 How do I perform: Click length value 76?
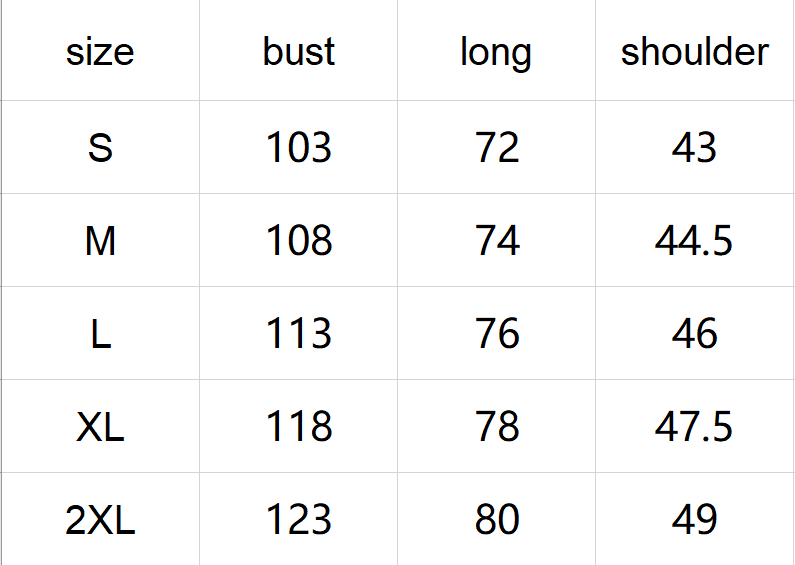pos(497,334)
